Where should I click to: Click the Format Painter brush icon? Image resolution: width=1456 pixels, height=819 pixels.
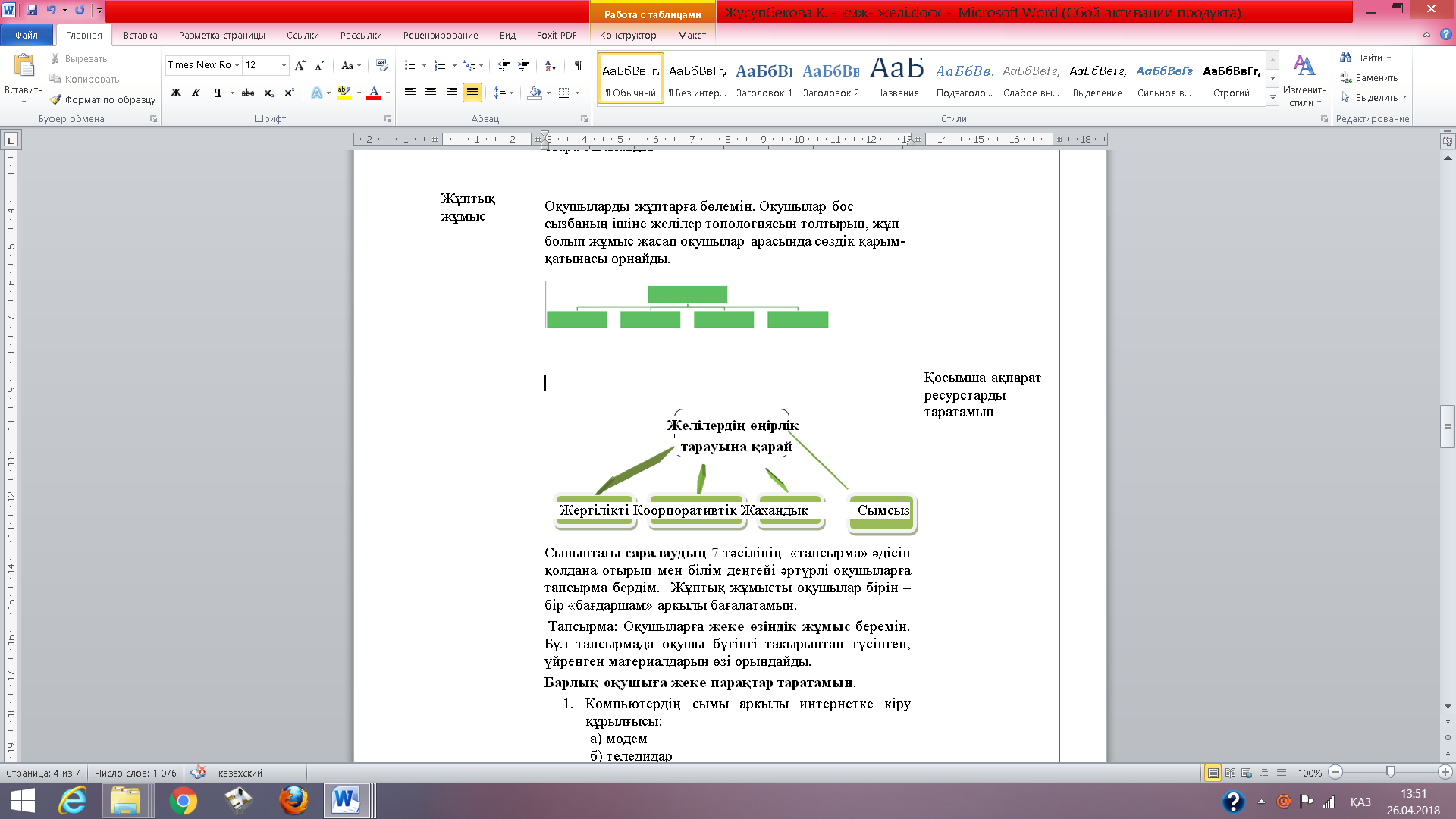click(x=56, y=99)
